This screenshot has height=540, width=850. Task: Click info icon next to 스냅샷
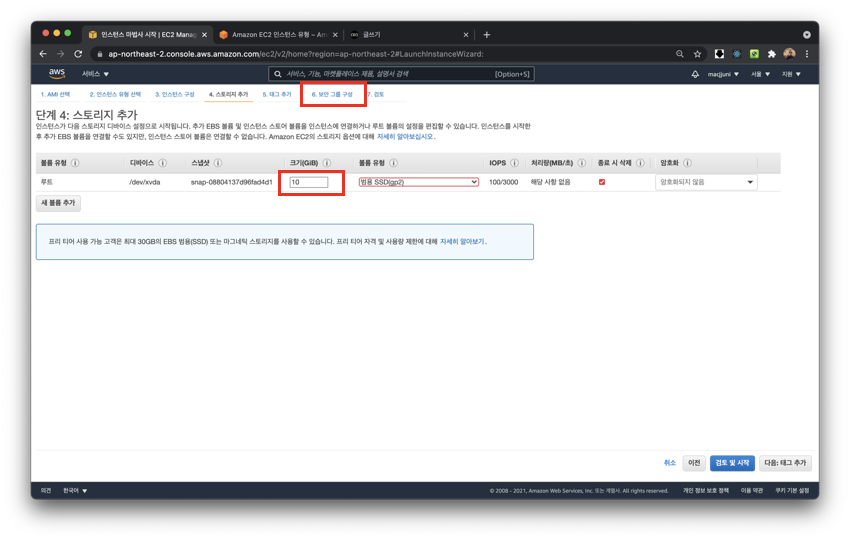[x=218, y=163]
